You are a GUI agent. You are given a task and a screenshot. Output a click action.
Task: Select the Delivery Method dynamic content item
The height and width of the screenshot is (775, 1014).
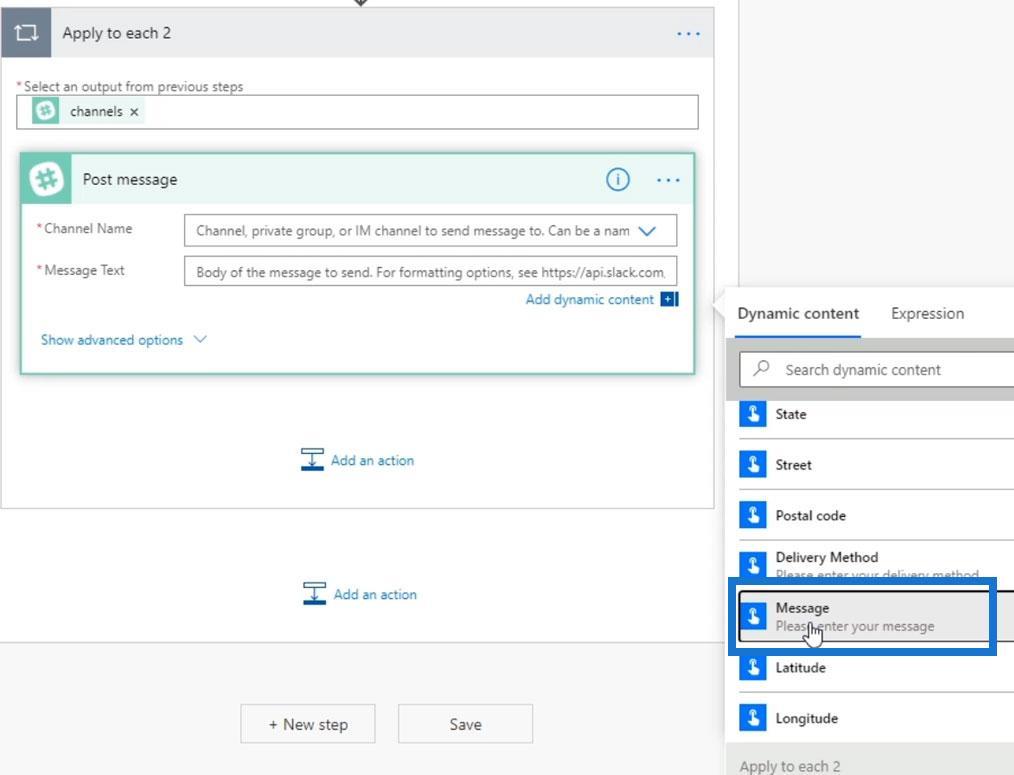click(876, 565)
